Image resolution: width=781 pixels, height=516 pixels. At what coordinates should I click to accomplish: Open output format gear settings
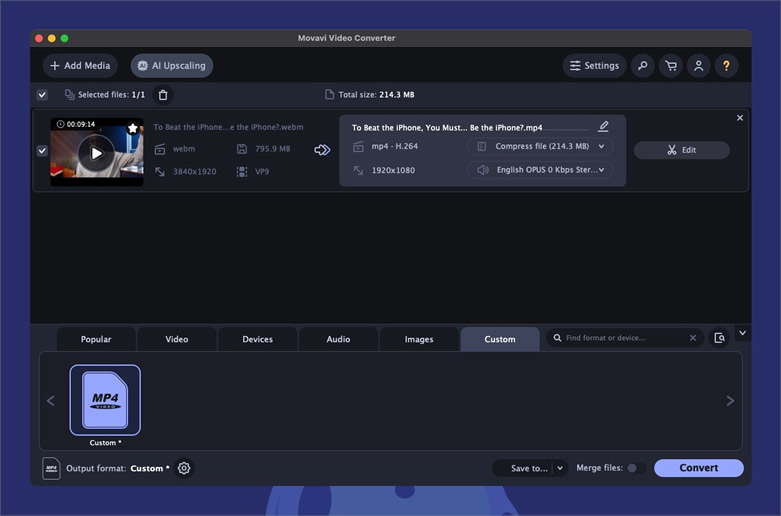(x=184, y=468)
